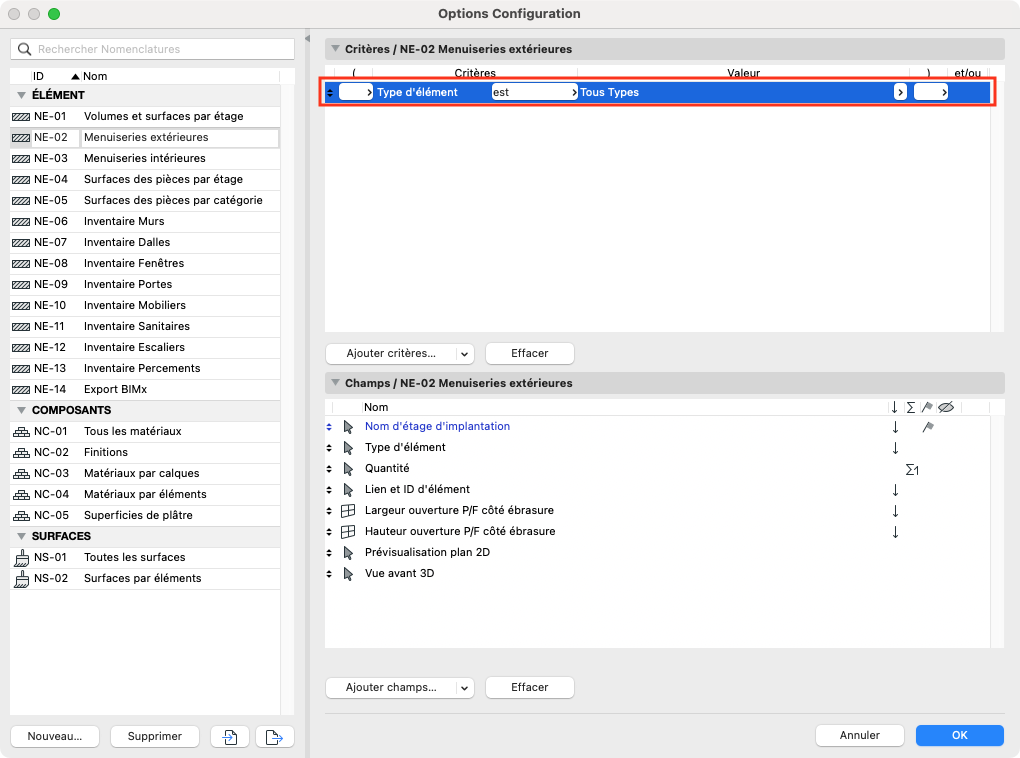Screen dimensions: 1020x758
Task: Click brick icon of NC-03 row
Action: click(21, 474)
